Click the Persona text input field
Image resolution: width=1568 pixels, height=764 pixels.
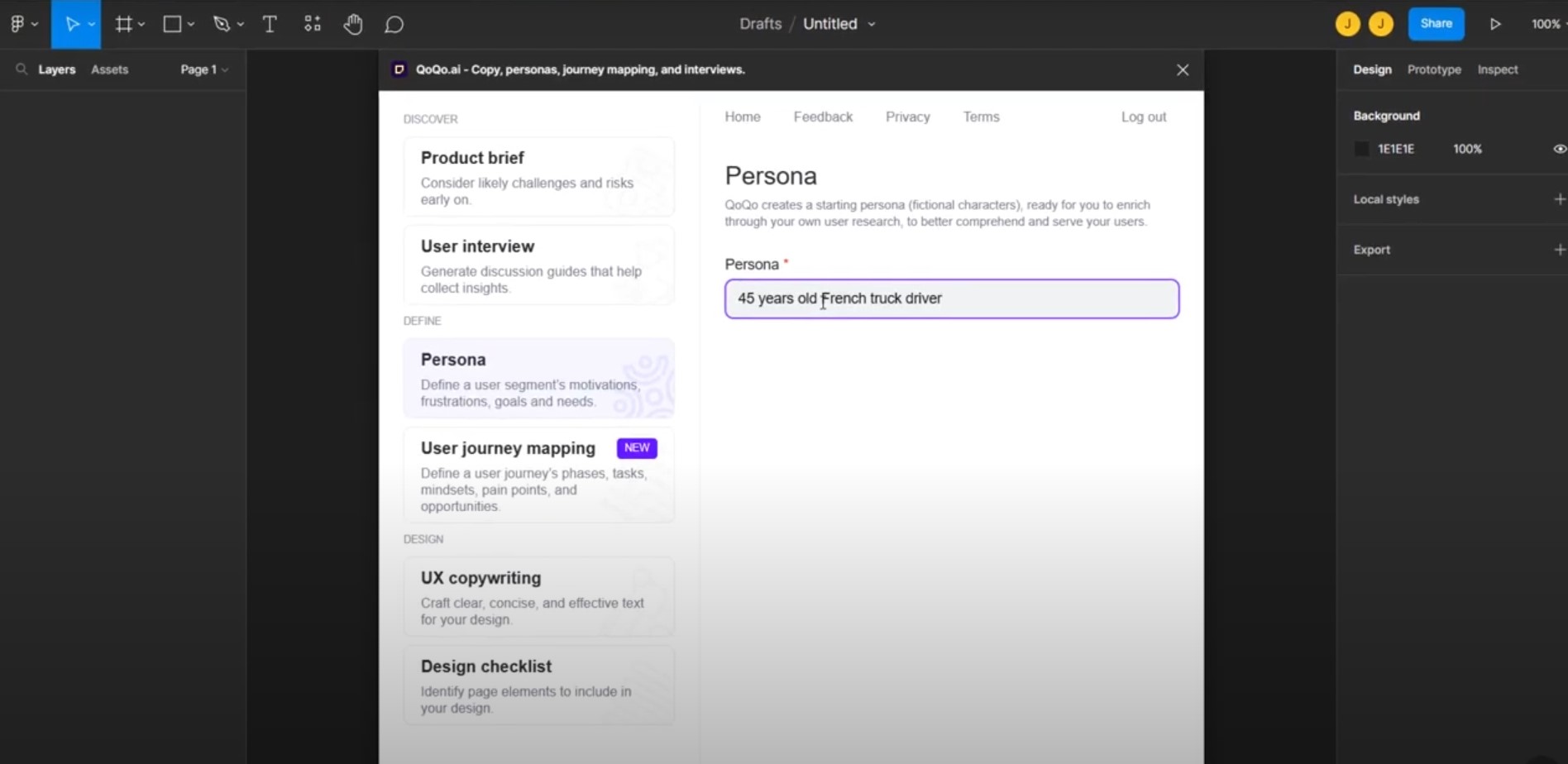952,298
